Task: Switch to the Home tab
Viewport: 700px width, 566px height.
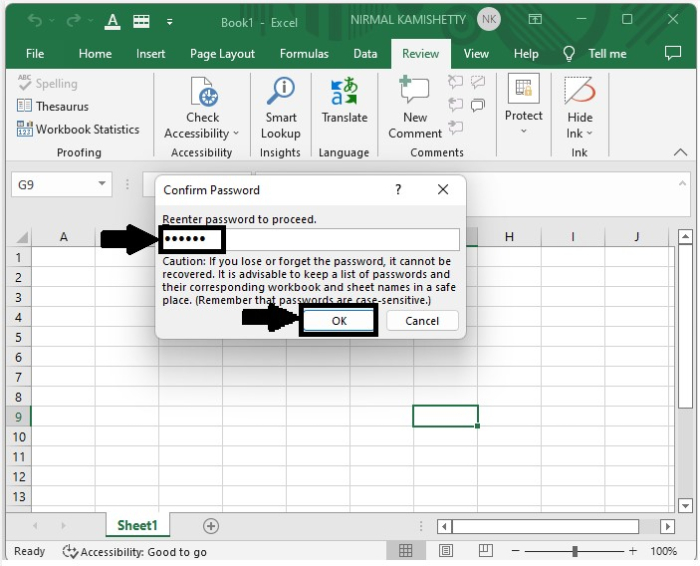Action: [95, 54]
